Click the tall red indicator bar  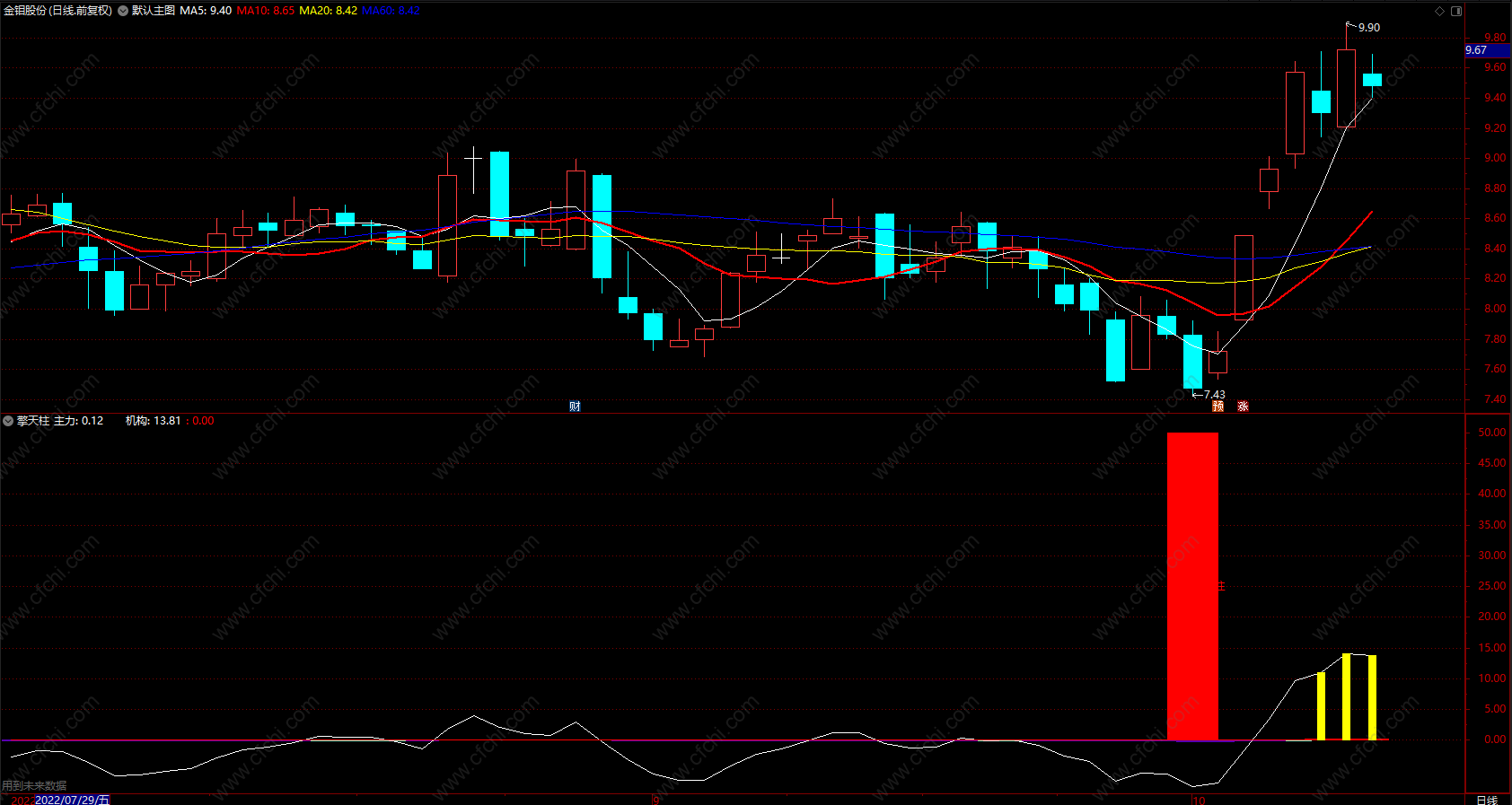click(x=1192, y=586)
